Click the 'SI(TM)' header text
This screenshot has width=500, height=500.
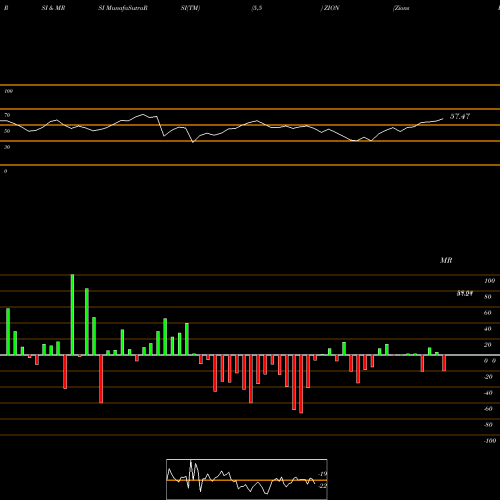click(x=190, y=8)
